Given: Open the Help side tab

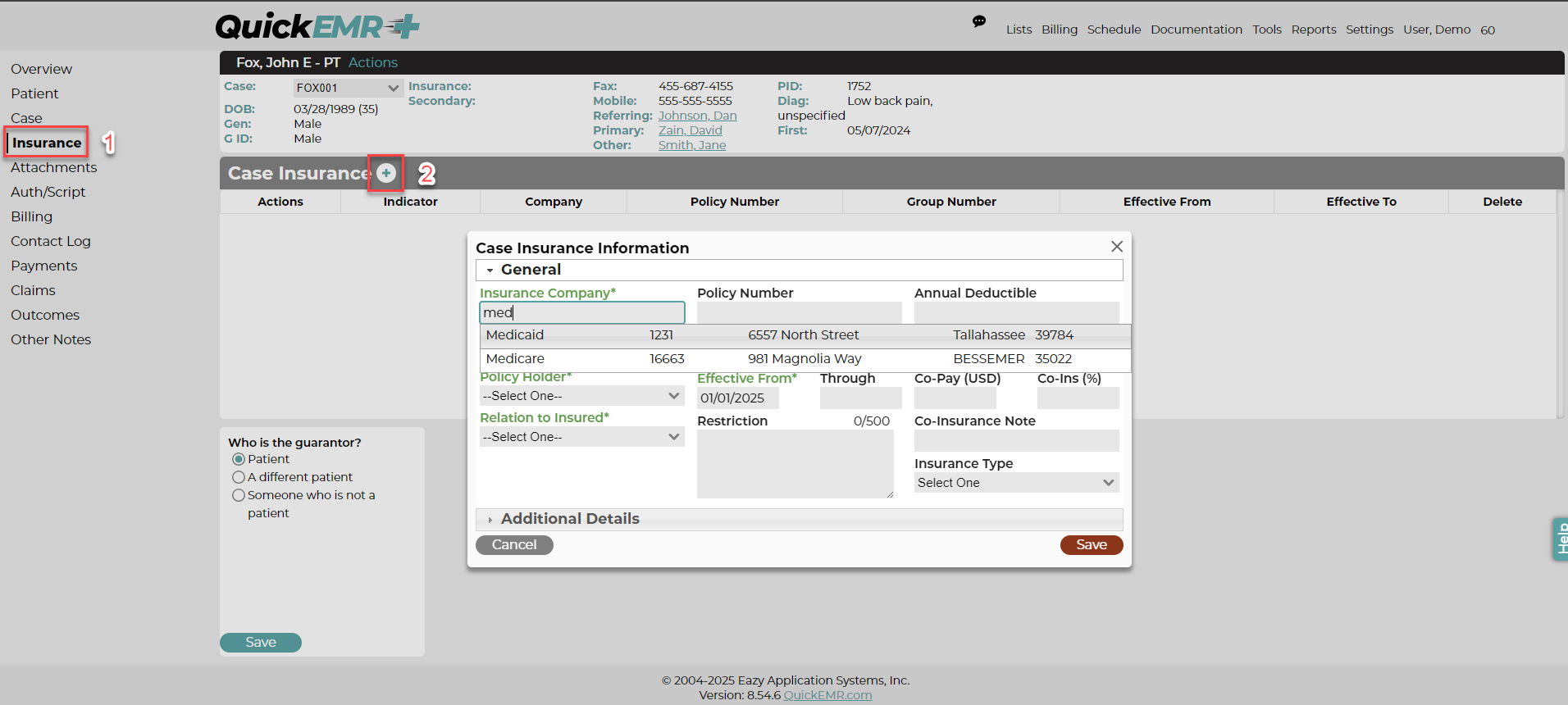Looking at the screenshot, I should point(1560,539).
